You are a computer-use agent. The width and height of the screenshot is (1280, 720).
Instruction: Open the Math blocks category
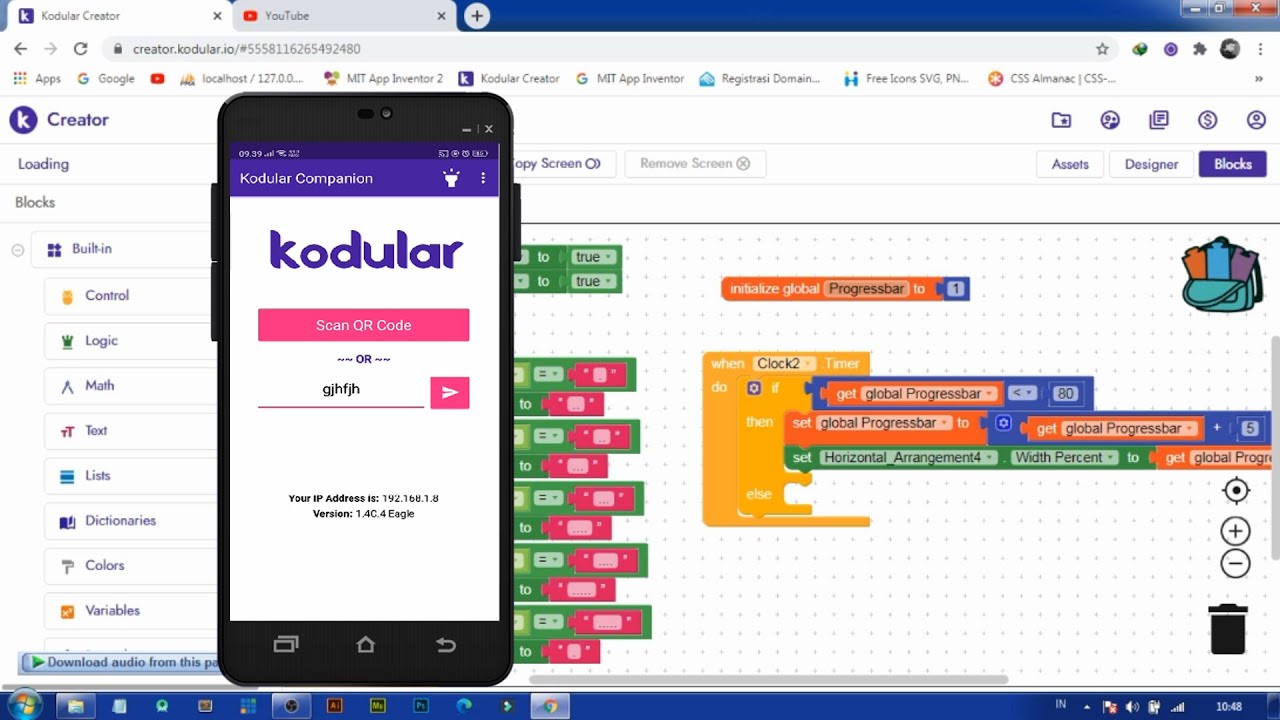[130, 386]
